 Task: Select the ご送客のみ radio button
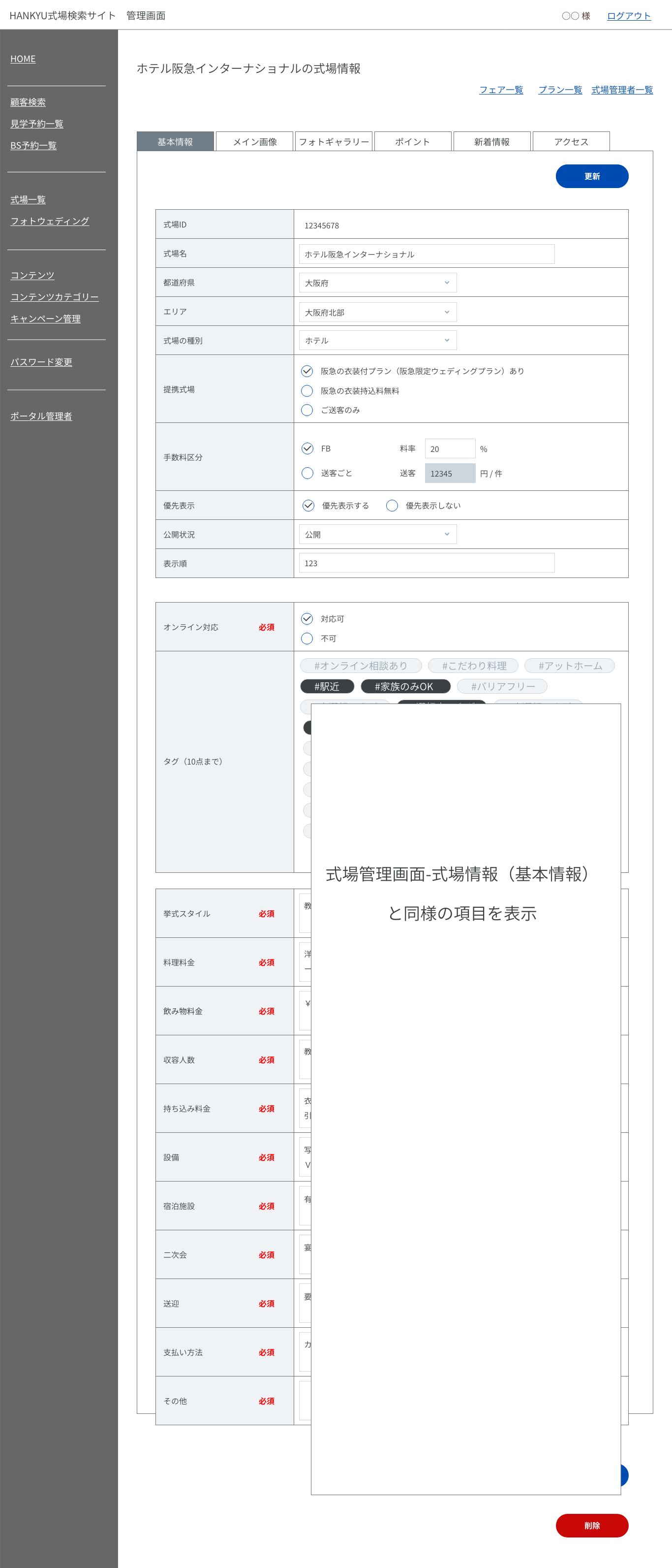coord(307,410)
